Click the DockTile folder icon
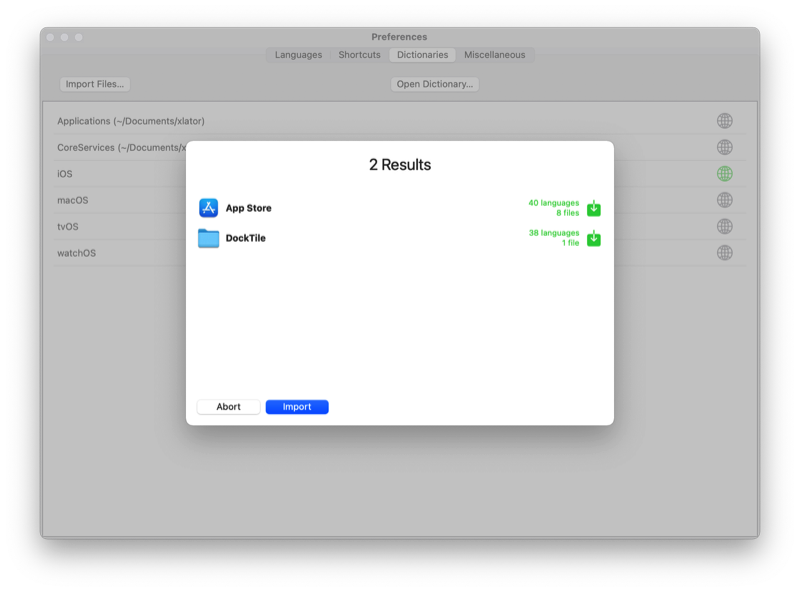800x592 pixels. (x=208, y=238)
